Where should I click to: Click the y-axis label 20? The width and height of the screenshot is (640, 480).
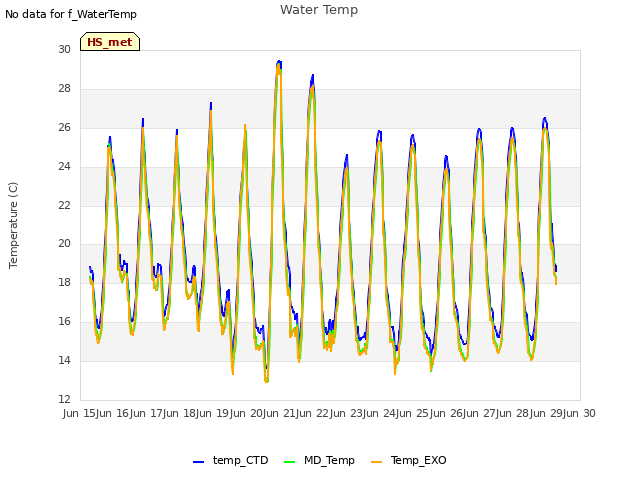click(64, 243)
